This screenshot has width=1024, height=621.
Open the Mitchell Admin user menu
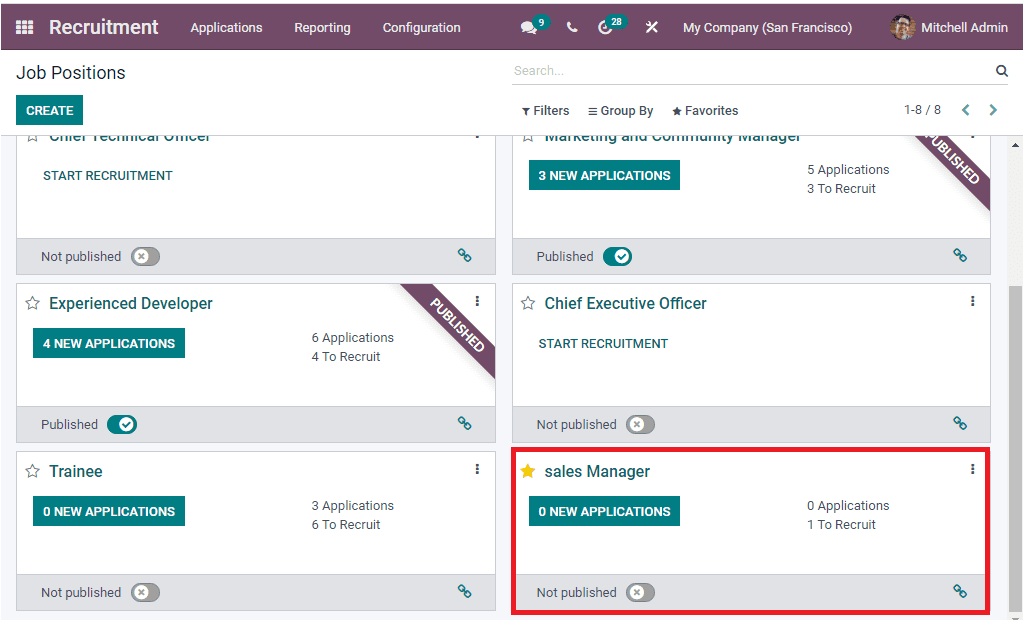click(x=950, y=27)
